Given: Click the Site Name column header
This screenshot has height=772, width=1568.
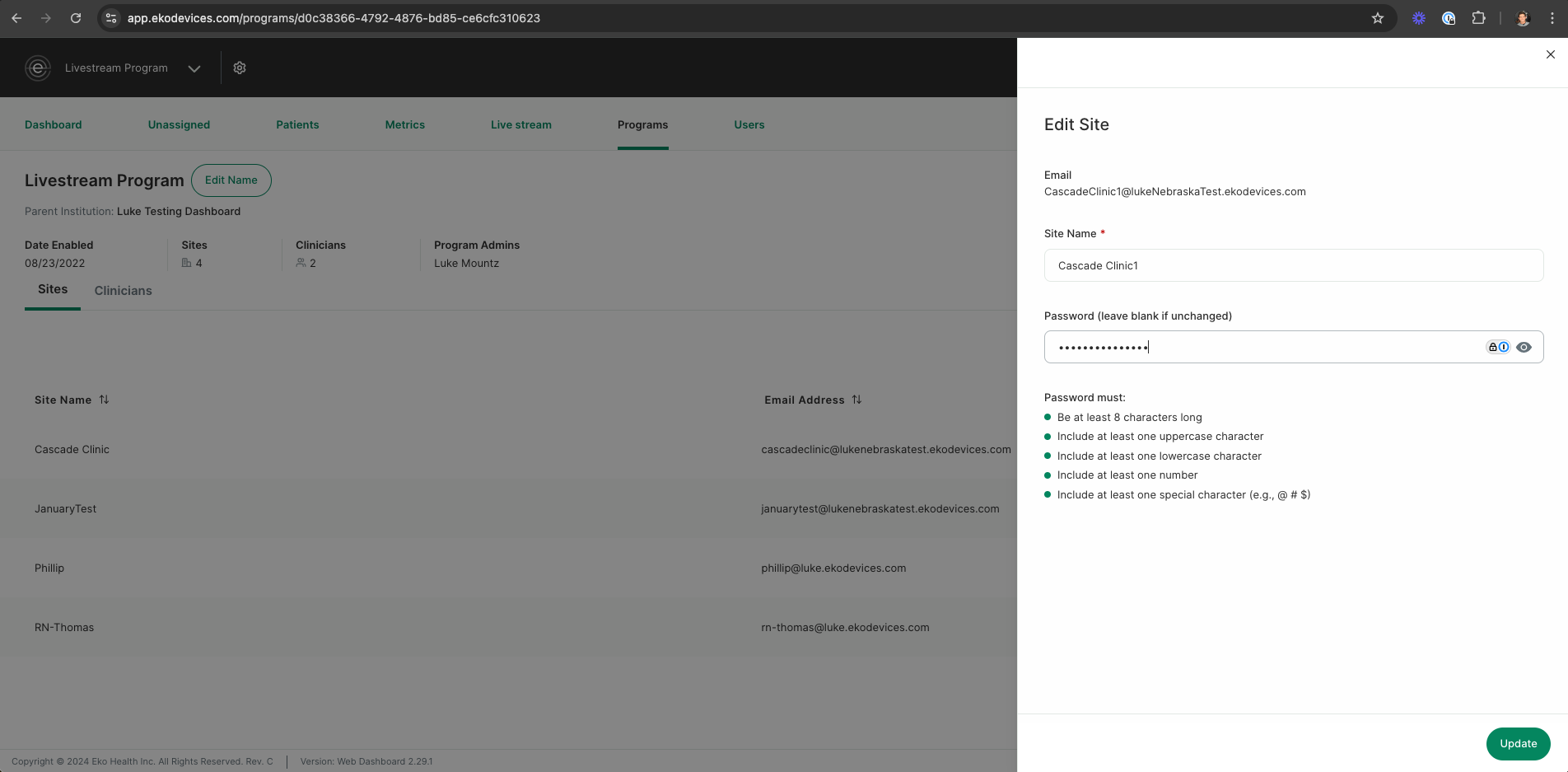Looking at the screenshot, I should click(63, 400).
